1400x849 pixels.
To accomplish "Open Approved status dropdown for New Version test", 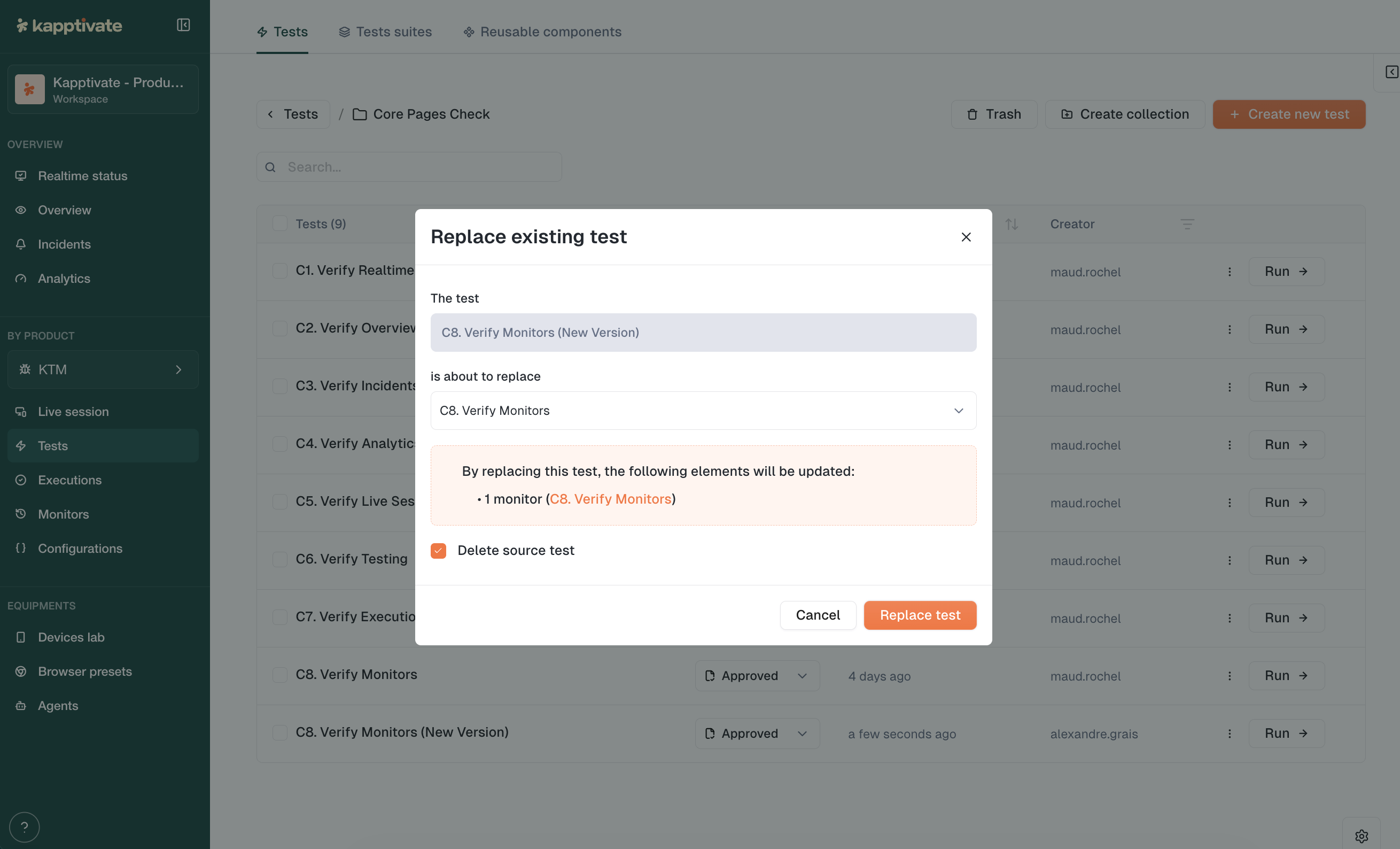I will click(757, 734).
